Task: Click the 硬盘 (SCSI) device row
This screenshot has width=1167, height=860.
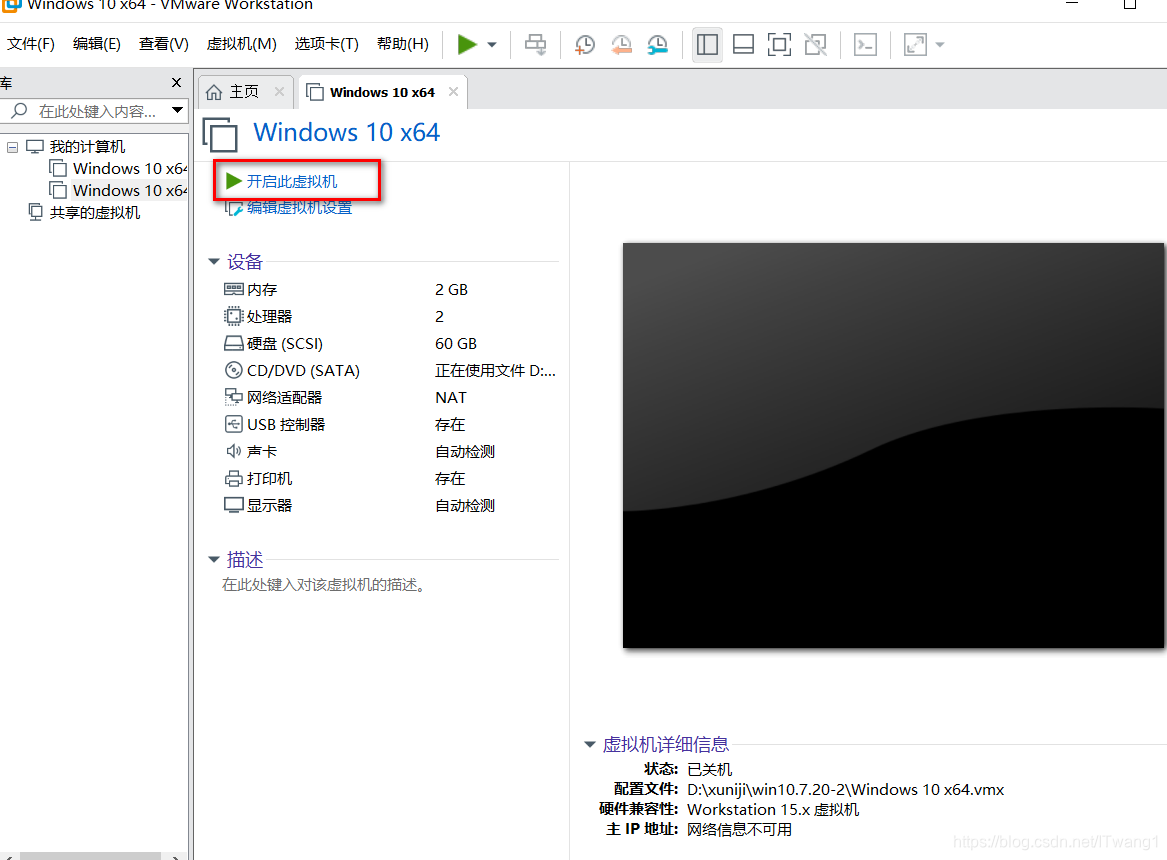Action: [390, 343]
